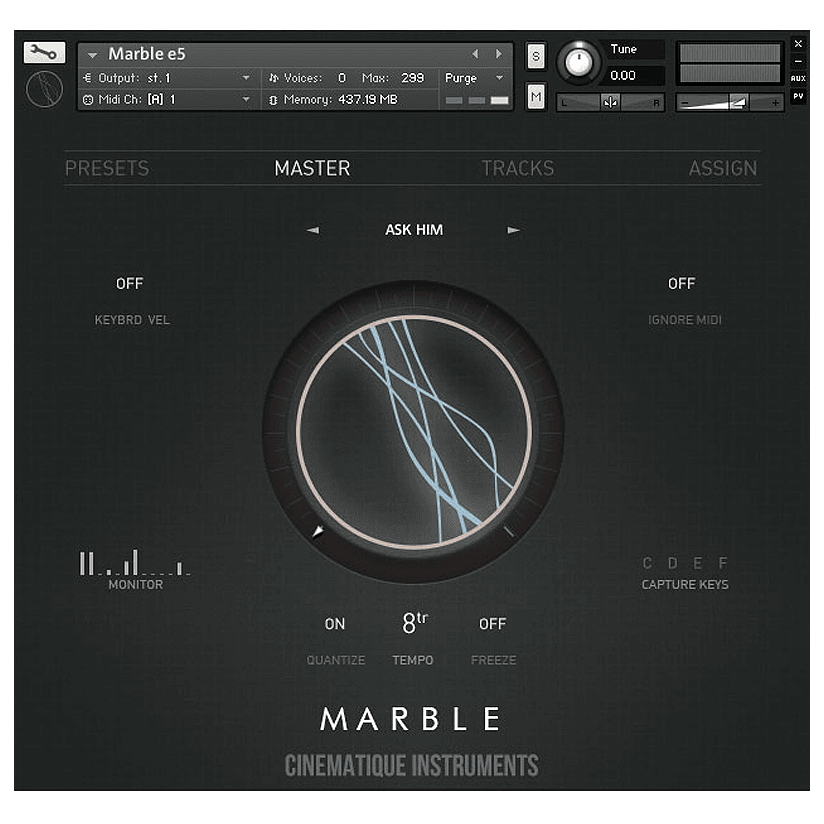Go to previous preset left of ASK HIM

pyautogui.click(x=313, y=230)
